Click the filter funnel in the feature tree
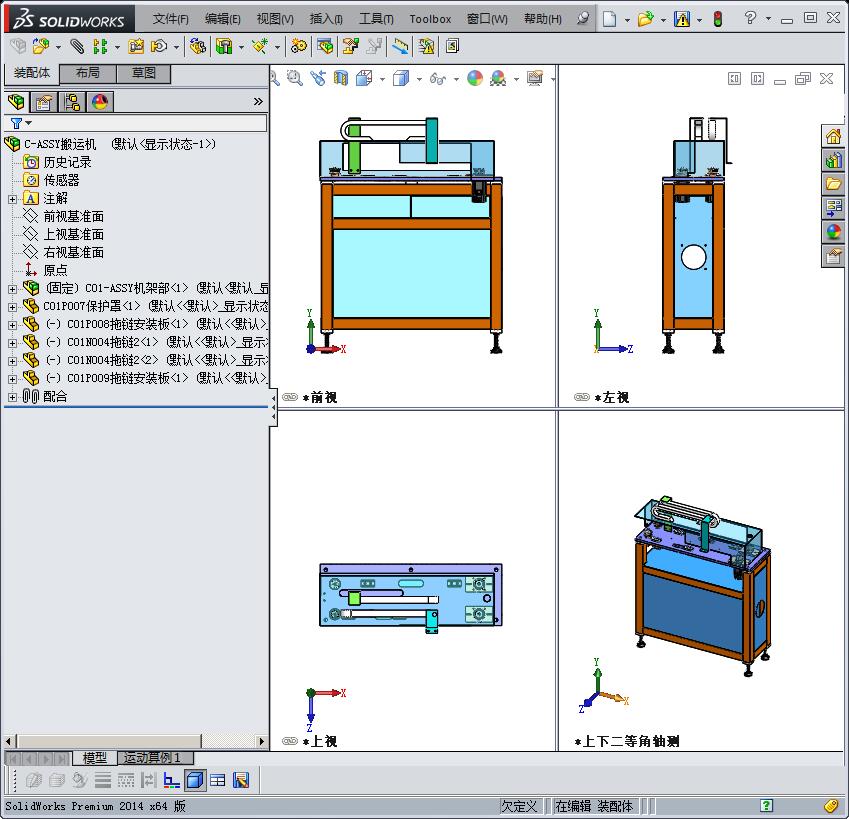Image resolution: width=849 pixels, height=819 pixels. pos(17,123)
